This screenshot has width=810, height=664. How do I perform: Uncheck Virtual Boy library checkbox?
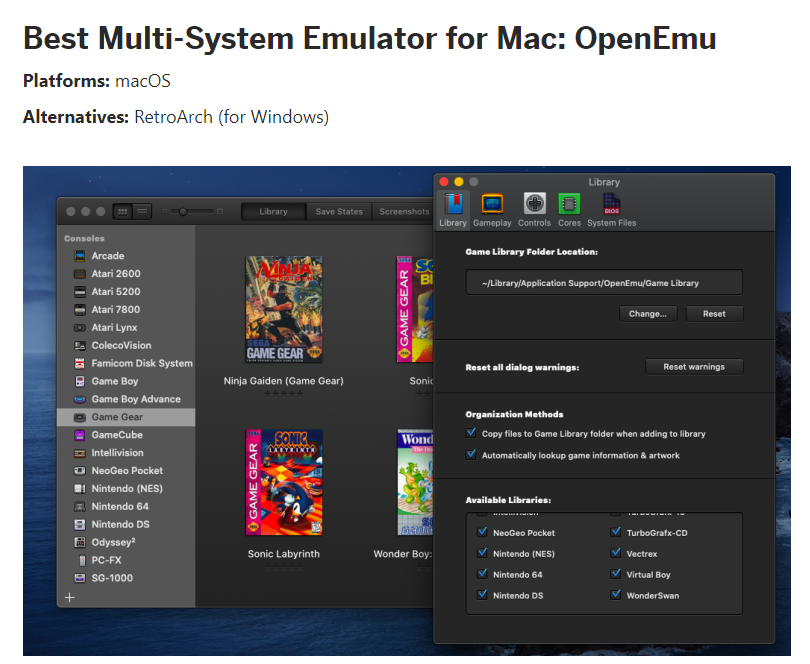(x=616, y=574)
